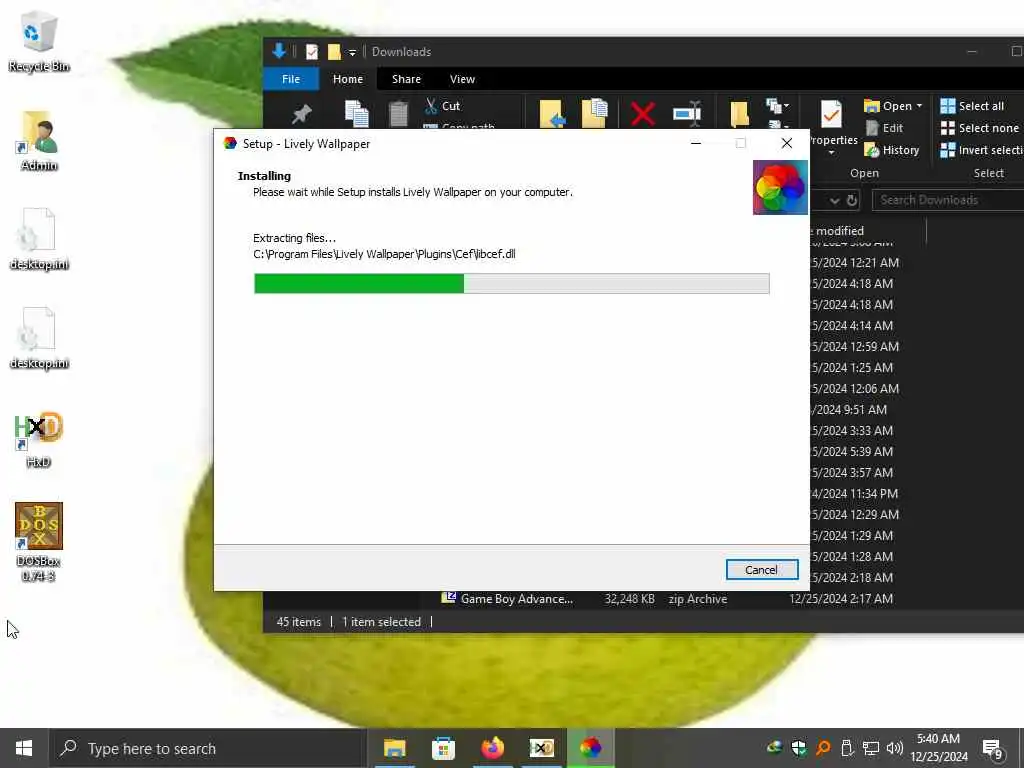Click the volume speaker tray icon
1024x768 pixels.
click(x=895, y=748)
